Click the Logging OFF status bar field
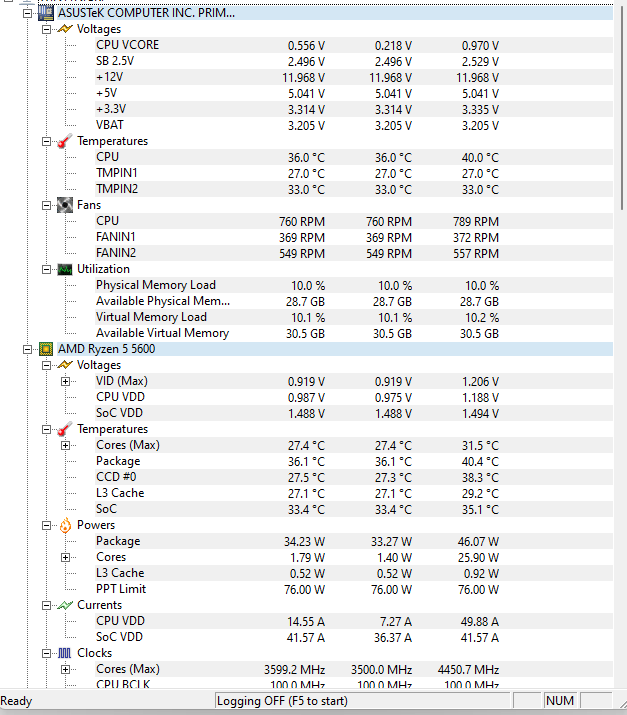This screenshot has height=715, width=627. coord(362,701)
